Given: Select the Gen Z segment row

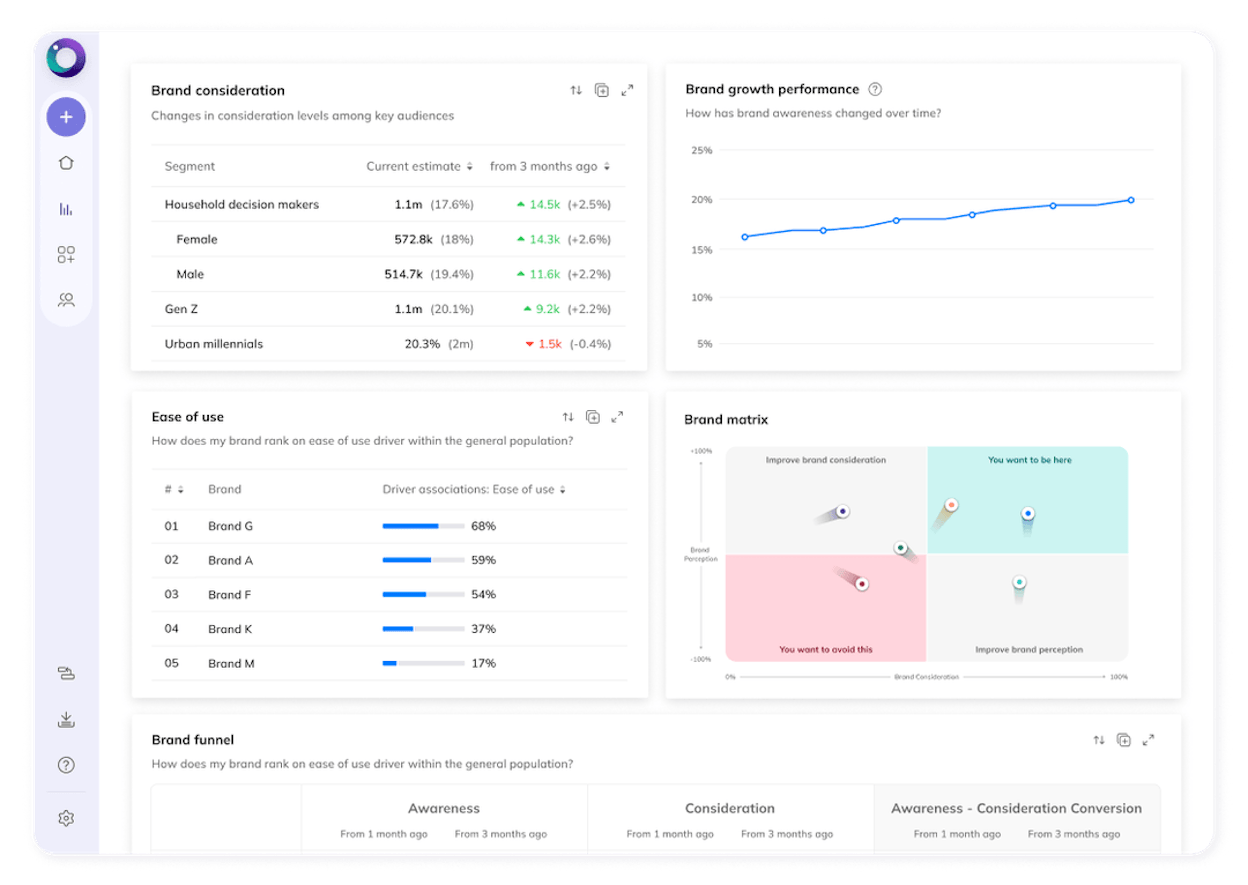Looking at the screenshot, I should click(388, 309).
